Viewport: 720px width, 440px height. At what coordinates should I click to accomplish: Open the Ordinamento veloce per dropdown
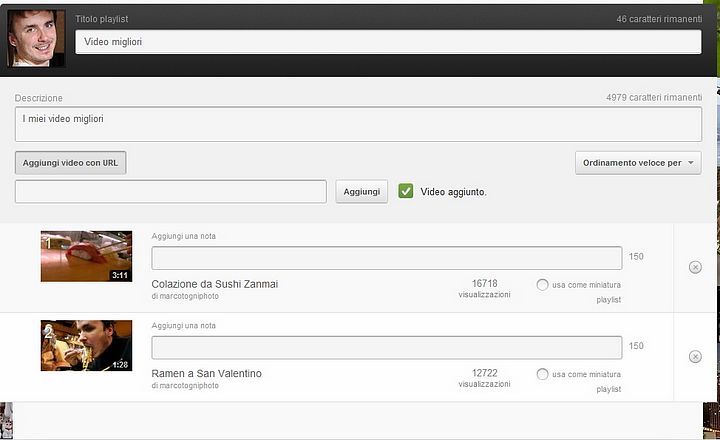point(638,163)
